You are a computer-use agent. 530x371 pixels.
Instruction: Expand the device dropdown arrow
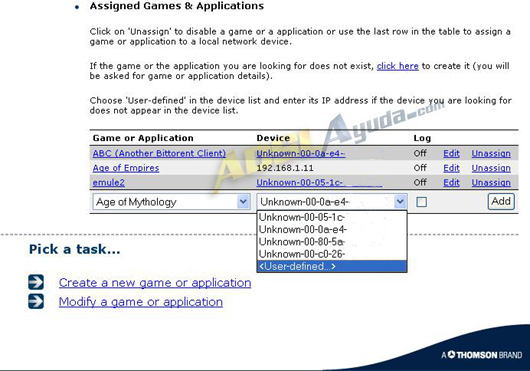tap(400, 202)
